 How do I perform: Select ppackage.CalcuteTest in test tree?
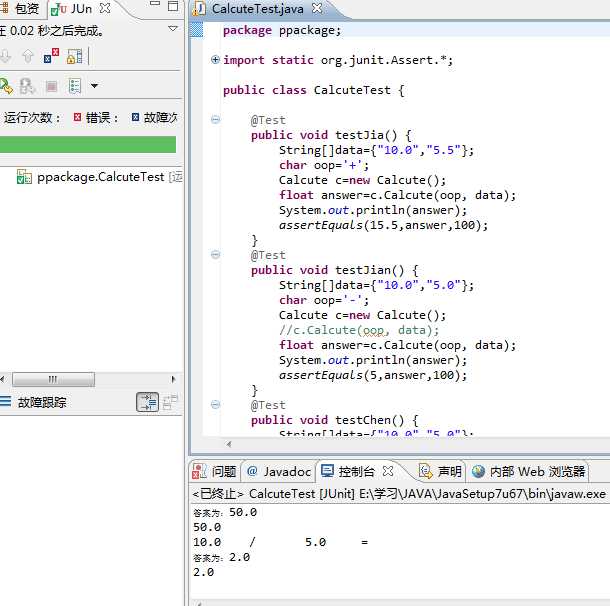(x=101, y=177)
